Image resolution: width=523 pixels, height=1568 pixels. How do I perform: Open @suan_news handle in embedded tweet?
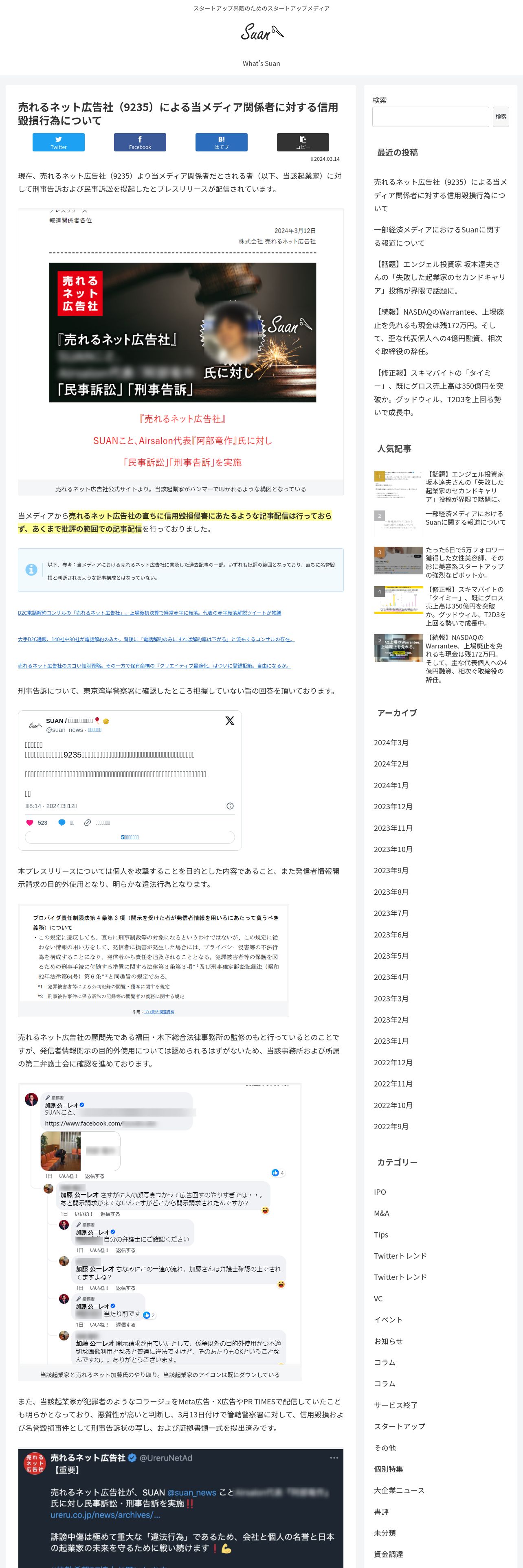(x=64, y=730)
